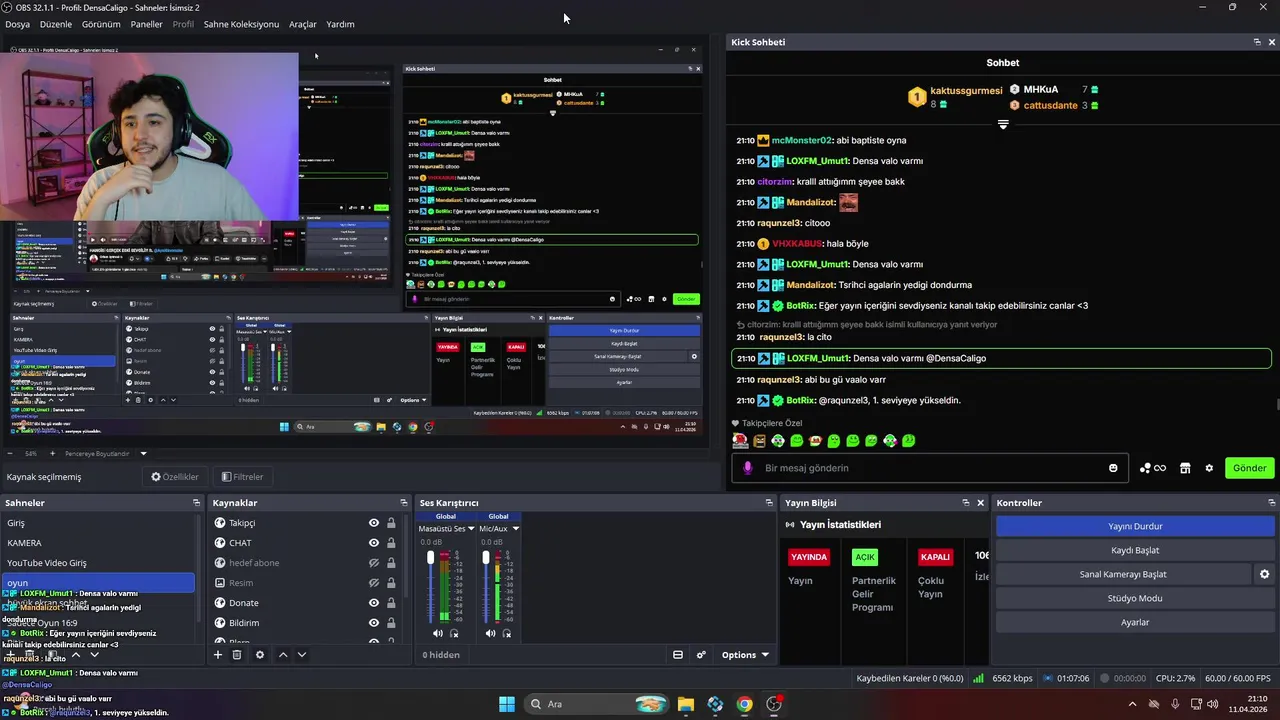
Task: Move selected source down in Kaynaklar
Action: (302, 655)
